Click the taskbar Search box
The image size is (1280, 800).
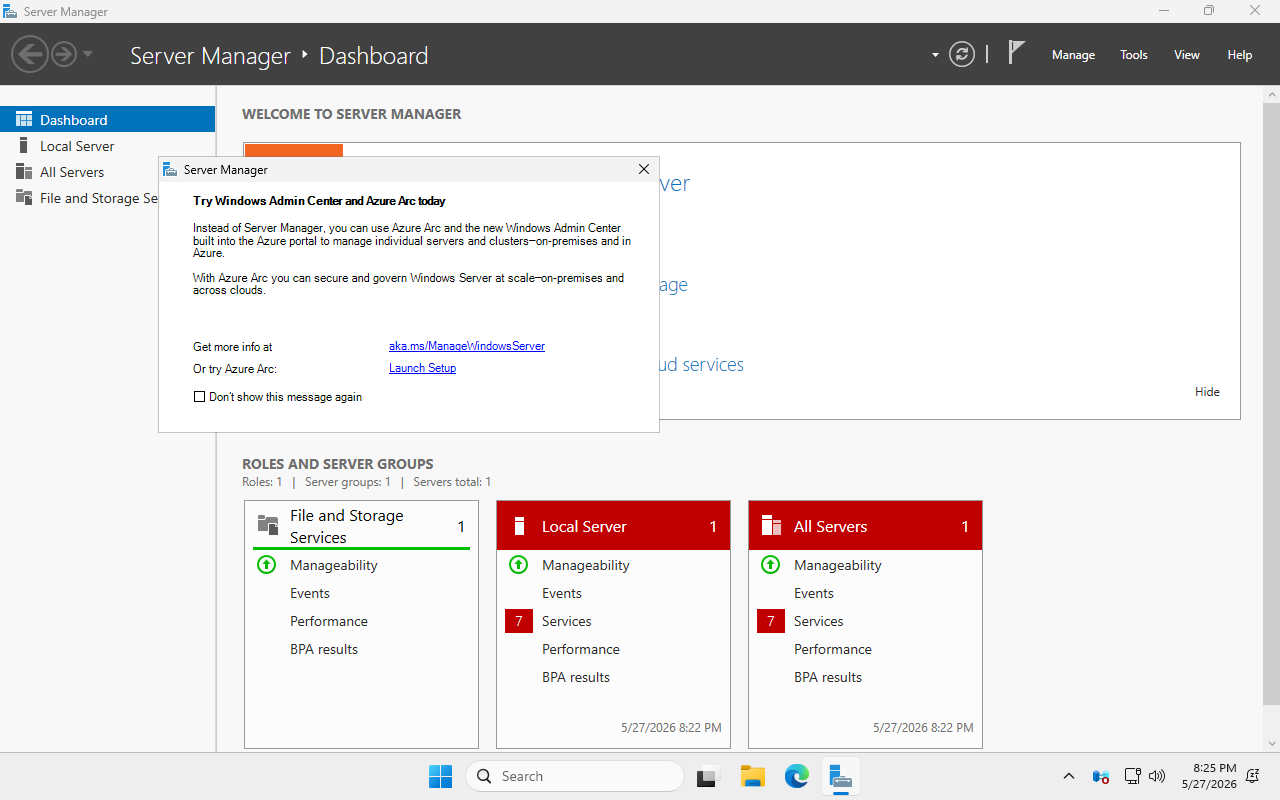click(x=575, y=776)
